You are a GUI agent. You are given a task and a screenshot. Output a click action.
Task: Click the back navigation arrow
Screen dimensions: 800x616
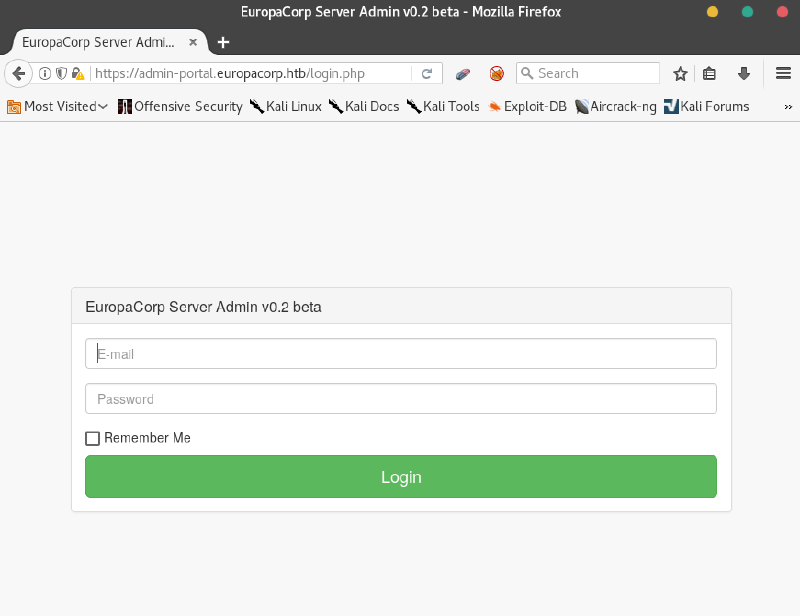pyautogui.click(x=18, y=73)
